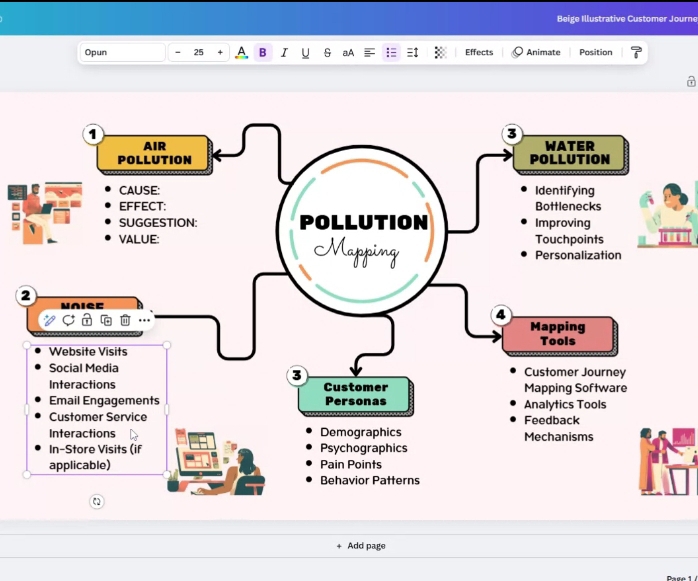Increase font size with plus button
This screenshot has height=581, width=698.
click(x=220, y=52)
